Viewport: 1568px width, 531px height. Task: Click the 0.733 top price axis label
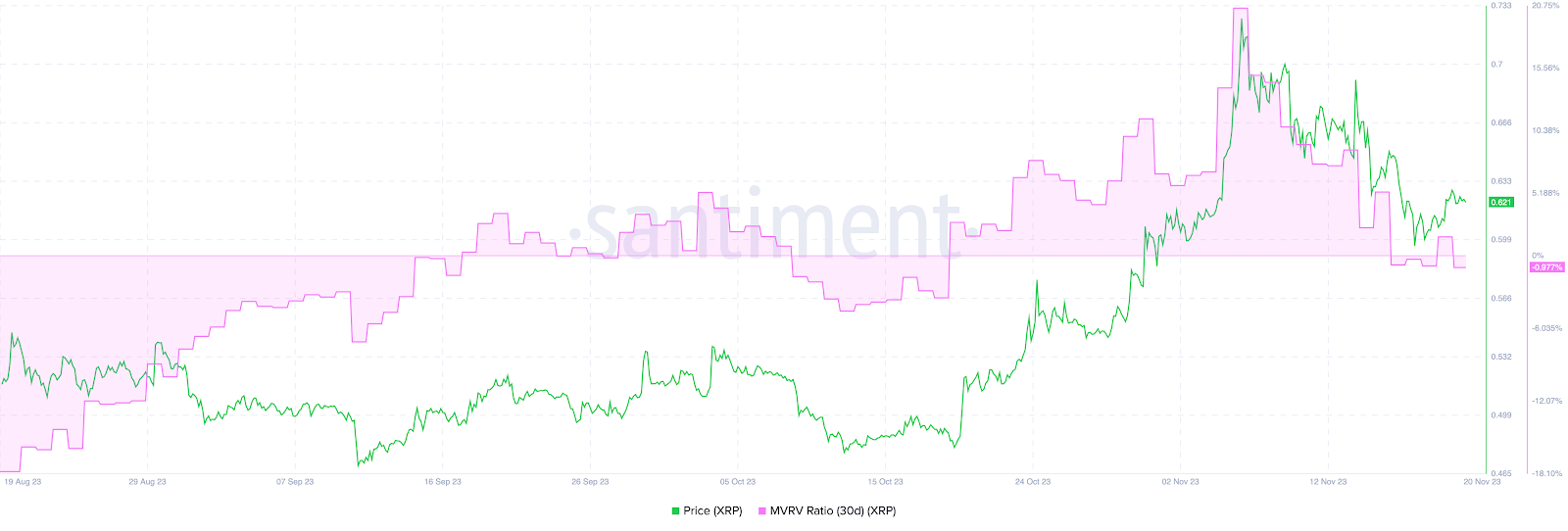point(1500,6)
